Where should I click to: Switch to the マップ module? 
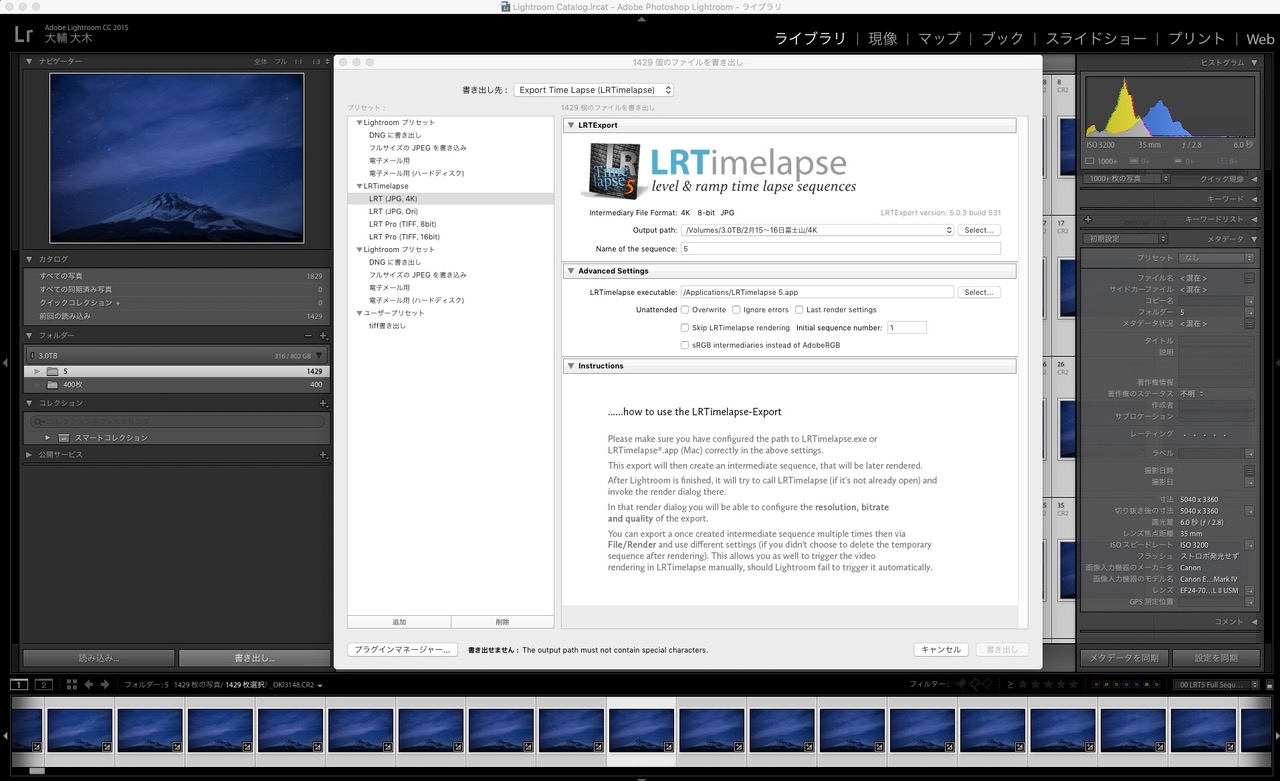click(939, 39)
